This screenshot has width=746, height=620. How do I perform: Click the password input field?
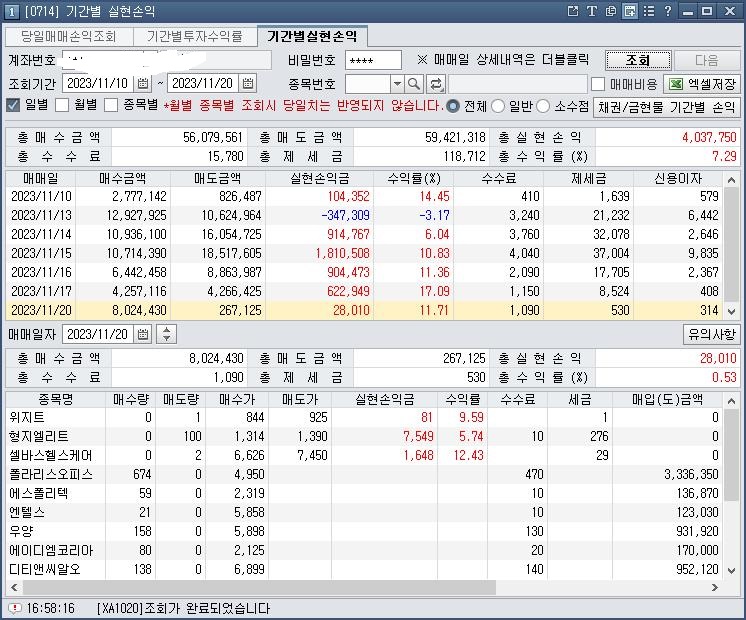click(371, 60)
